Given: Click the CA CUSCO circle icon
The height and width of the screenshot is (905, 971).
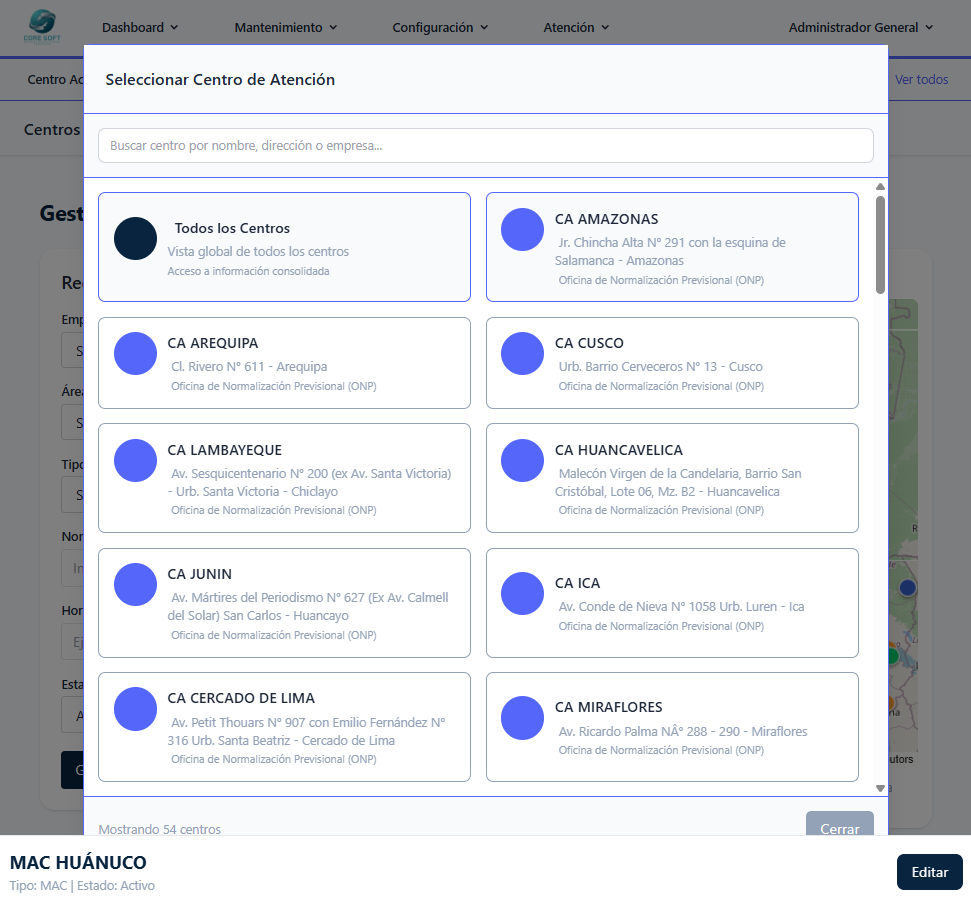Looking at the screenshot, I should (522, 354).
